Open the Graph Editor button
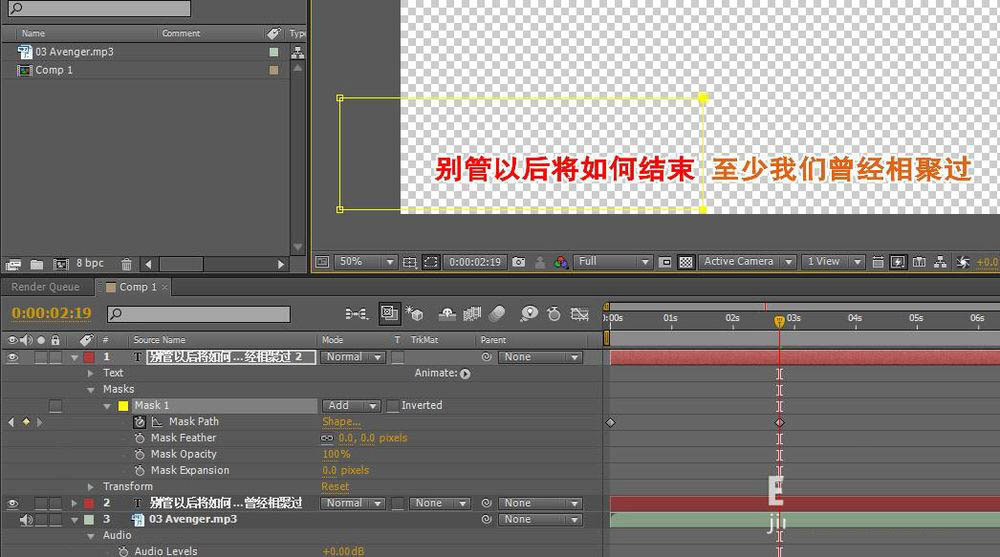The image size is (1000, 557). 580,313
